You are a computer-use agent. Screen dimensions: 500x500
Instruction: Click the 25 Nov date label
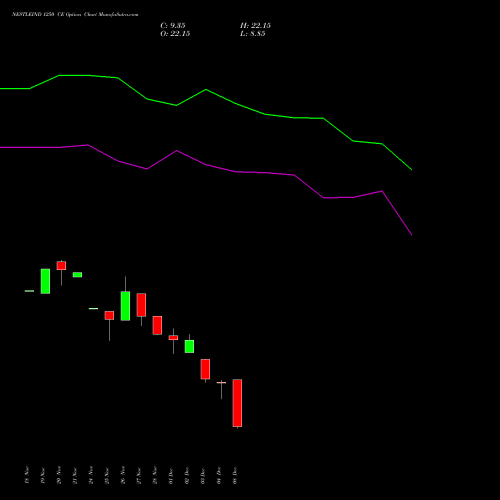coord(107,475)
